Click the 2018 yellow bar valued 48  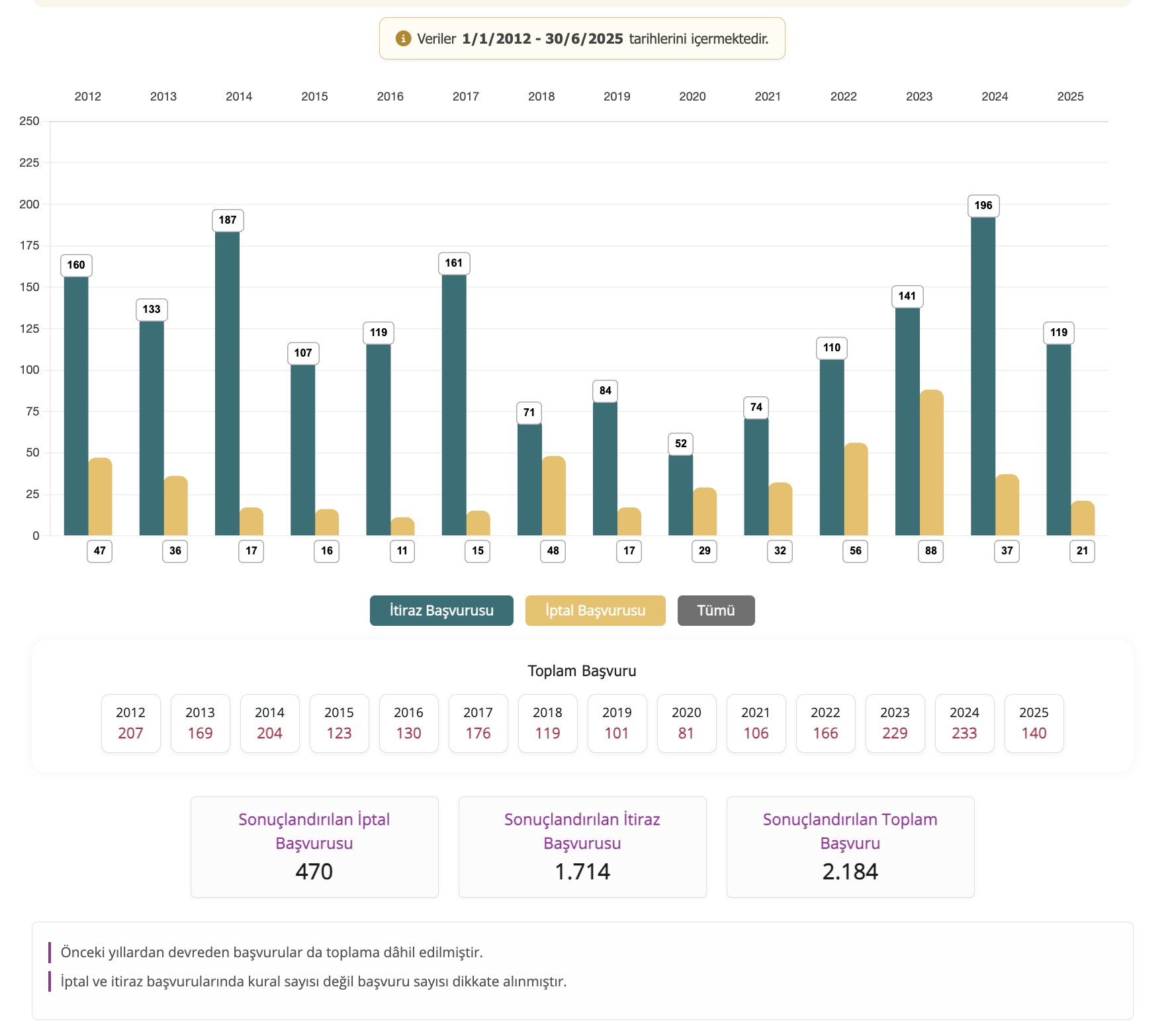tap(553, 496)
